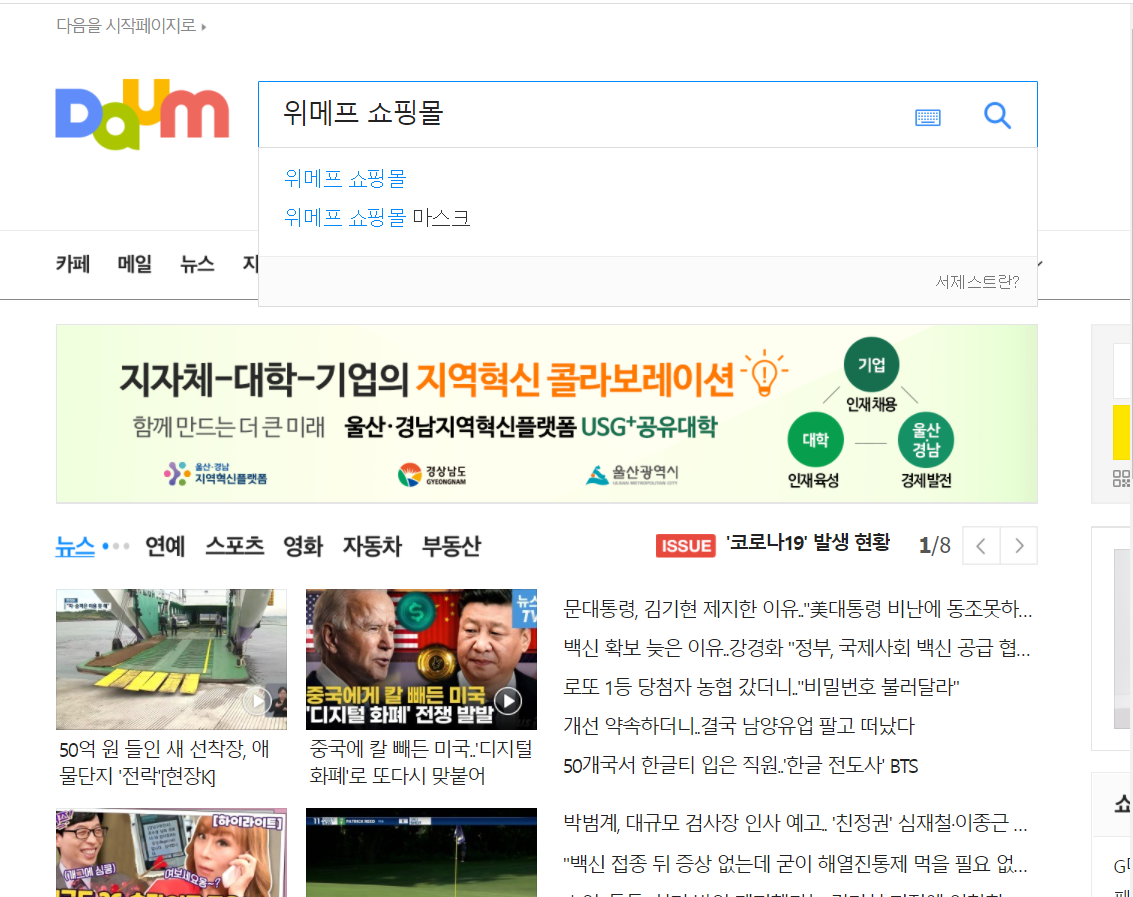Switch to the 연예 tab
The width and height of the screenshot is (1133, 897).
click(x=165, y=546)
